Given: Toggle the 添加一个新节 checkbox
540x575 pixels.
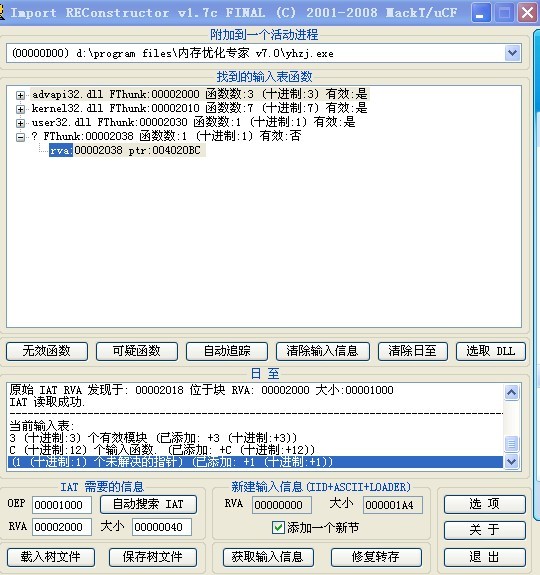Looking at the screenshot, I should 278,528.
